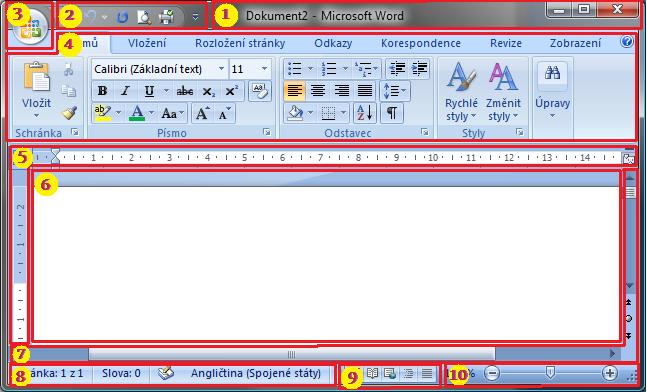
Task: Toggle subscript x₂ formatting
Action: pyautogui.click(x=209, y=91)
